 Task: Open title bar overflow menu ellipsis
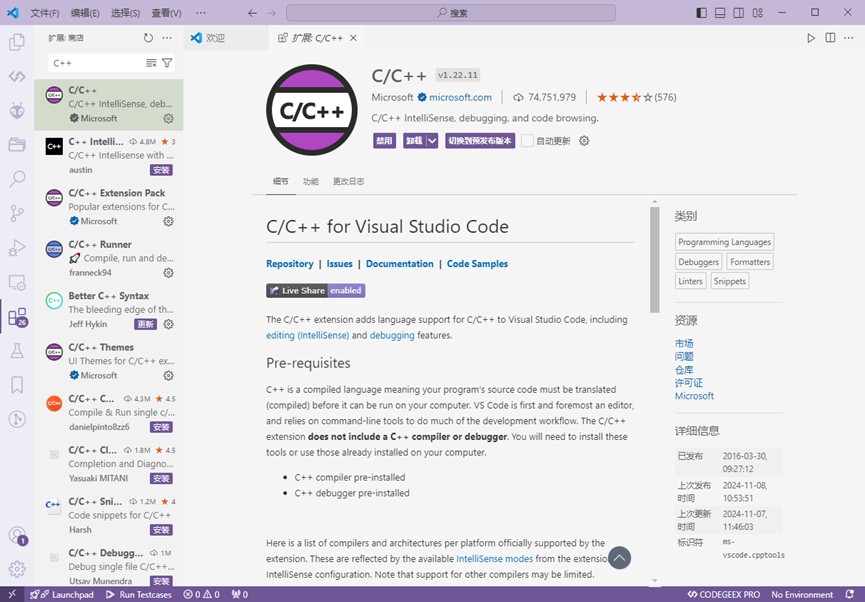201,13
